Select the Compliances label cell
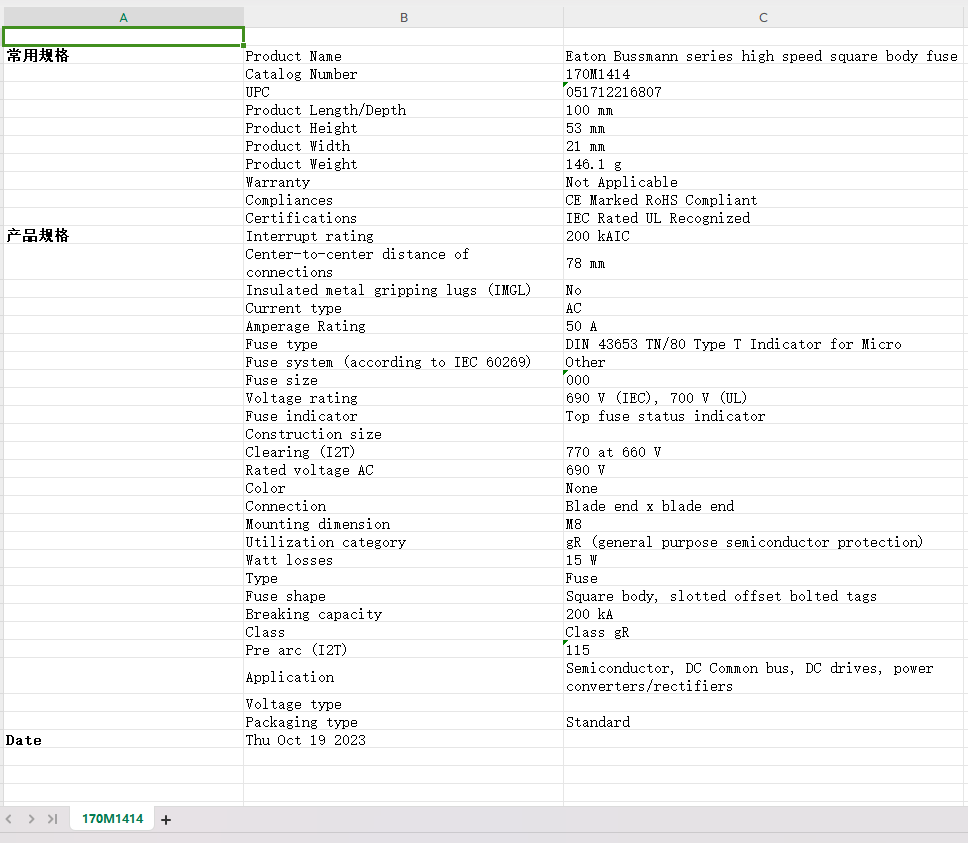Screen dimensions: 968x843 pos(404,199)
